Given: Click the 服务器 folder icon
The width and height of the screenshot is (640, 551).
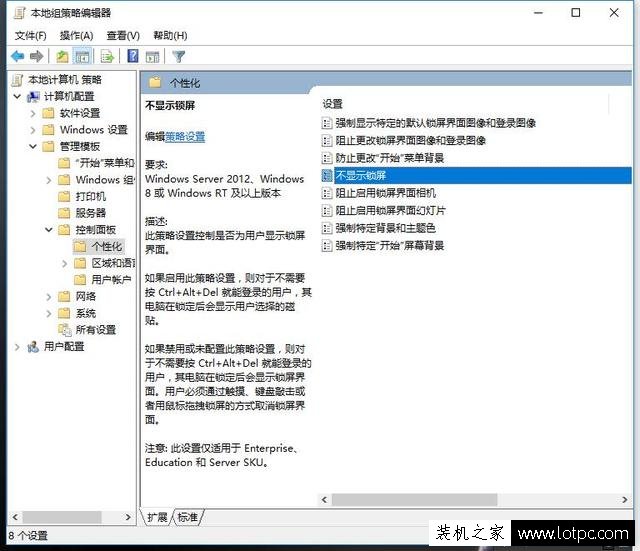Looking at the screenshot, I should 64,213.
